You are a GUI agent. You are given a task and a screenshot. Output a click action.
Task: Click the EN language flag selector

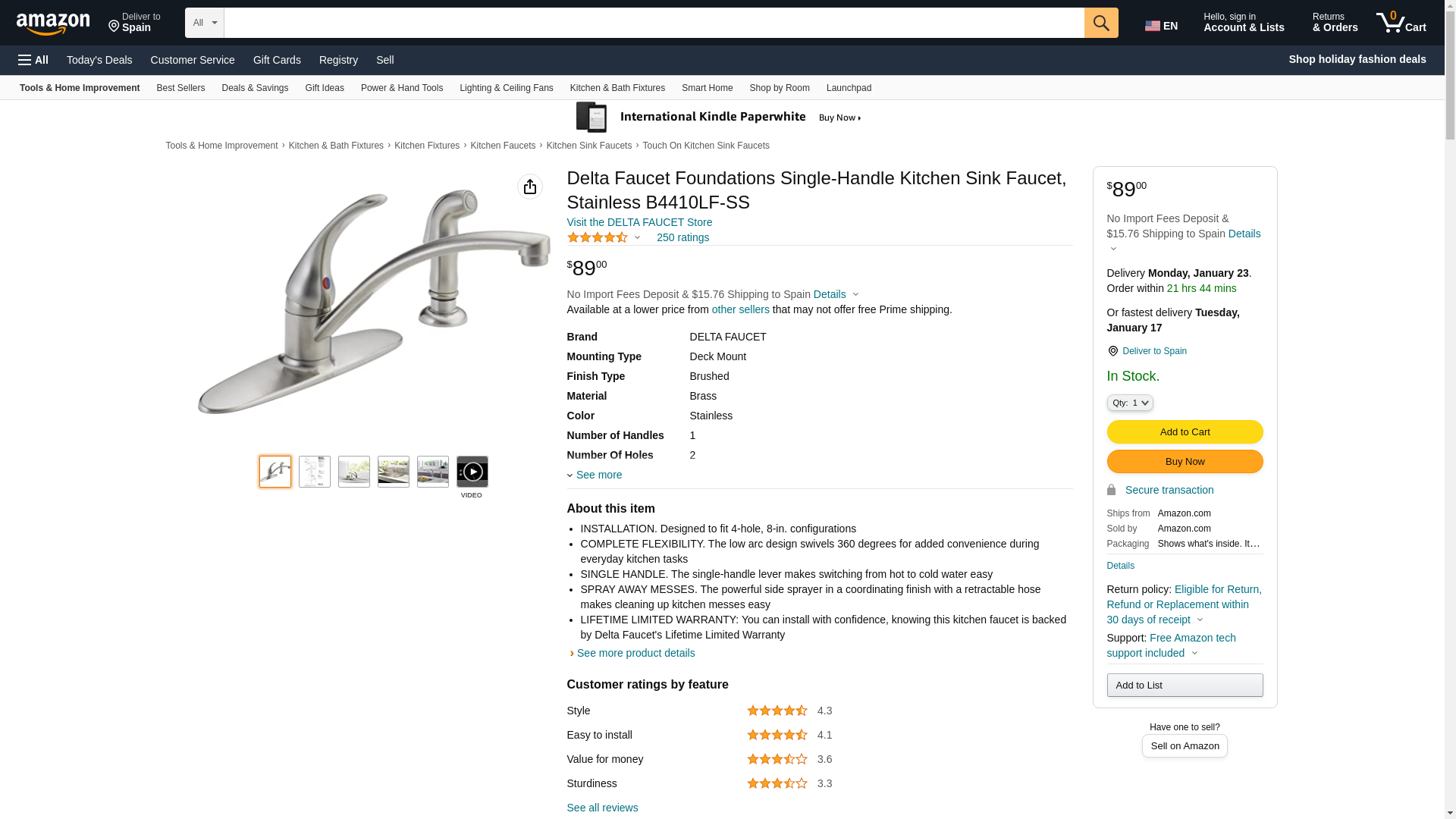(x=1161, y=26)
